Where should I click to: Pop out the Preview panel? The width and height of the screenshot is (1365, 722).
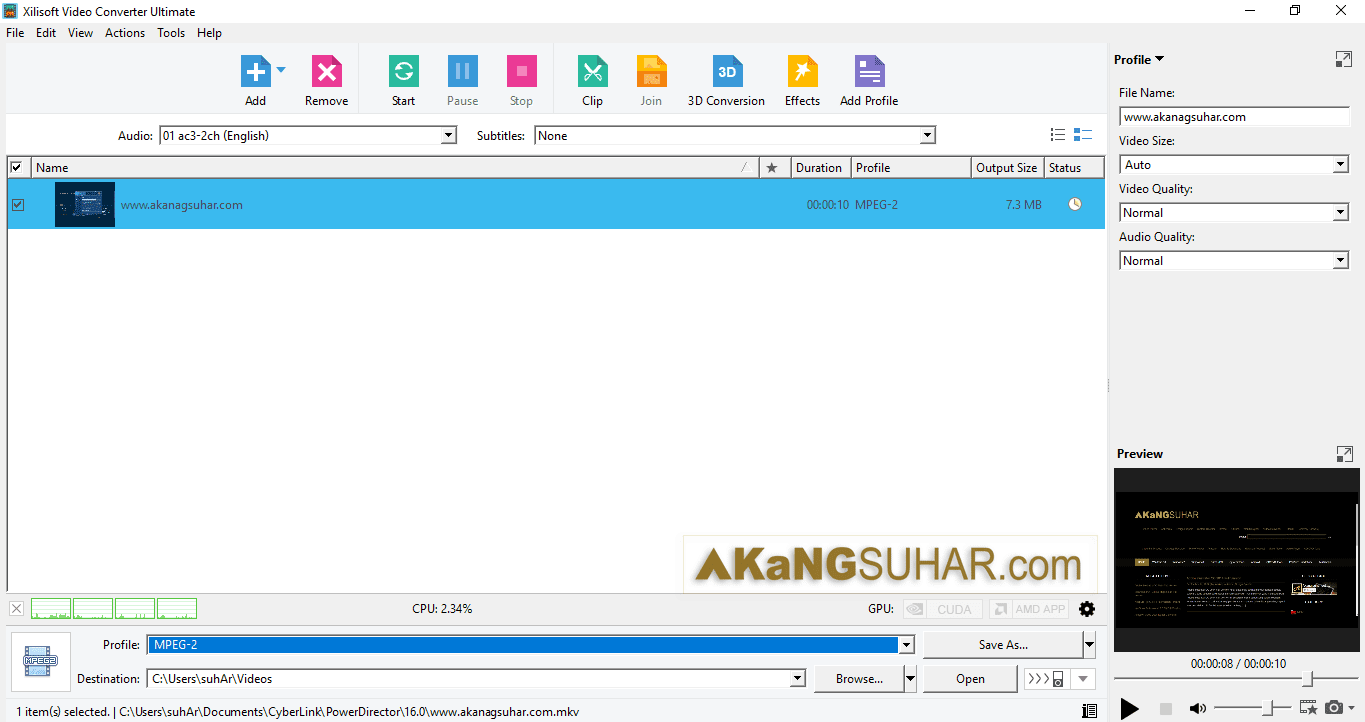pos(1344,454)
